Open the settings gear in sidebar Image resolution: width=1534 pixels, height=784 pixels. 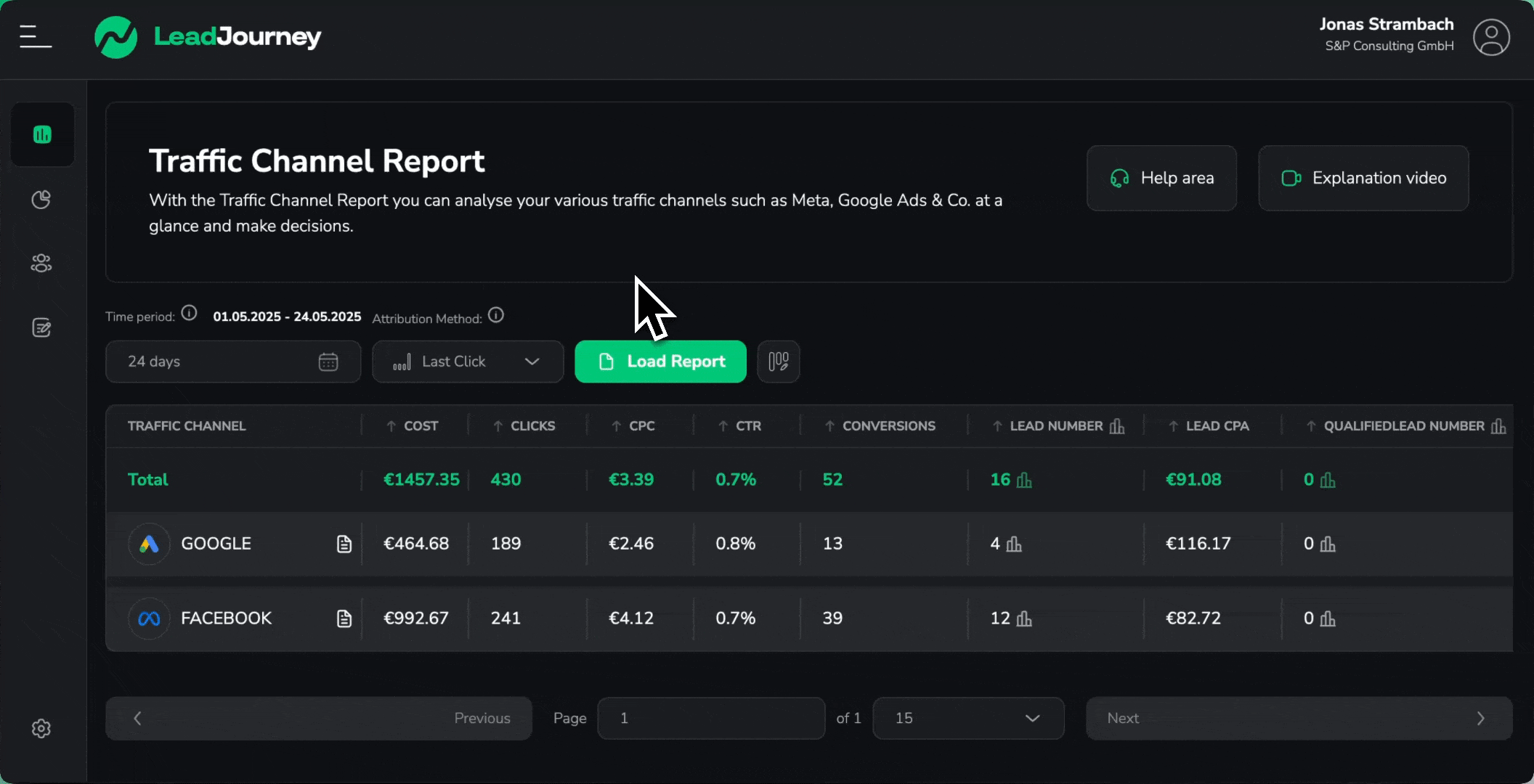[41, 728]
